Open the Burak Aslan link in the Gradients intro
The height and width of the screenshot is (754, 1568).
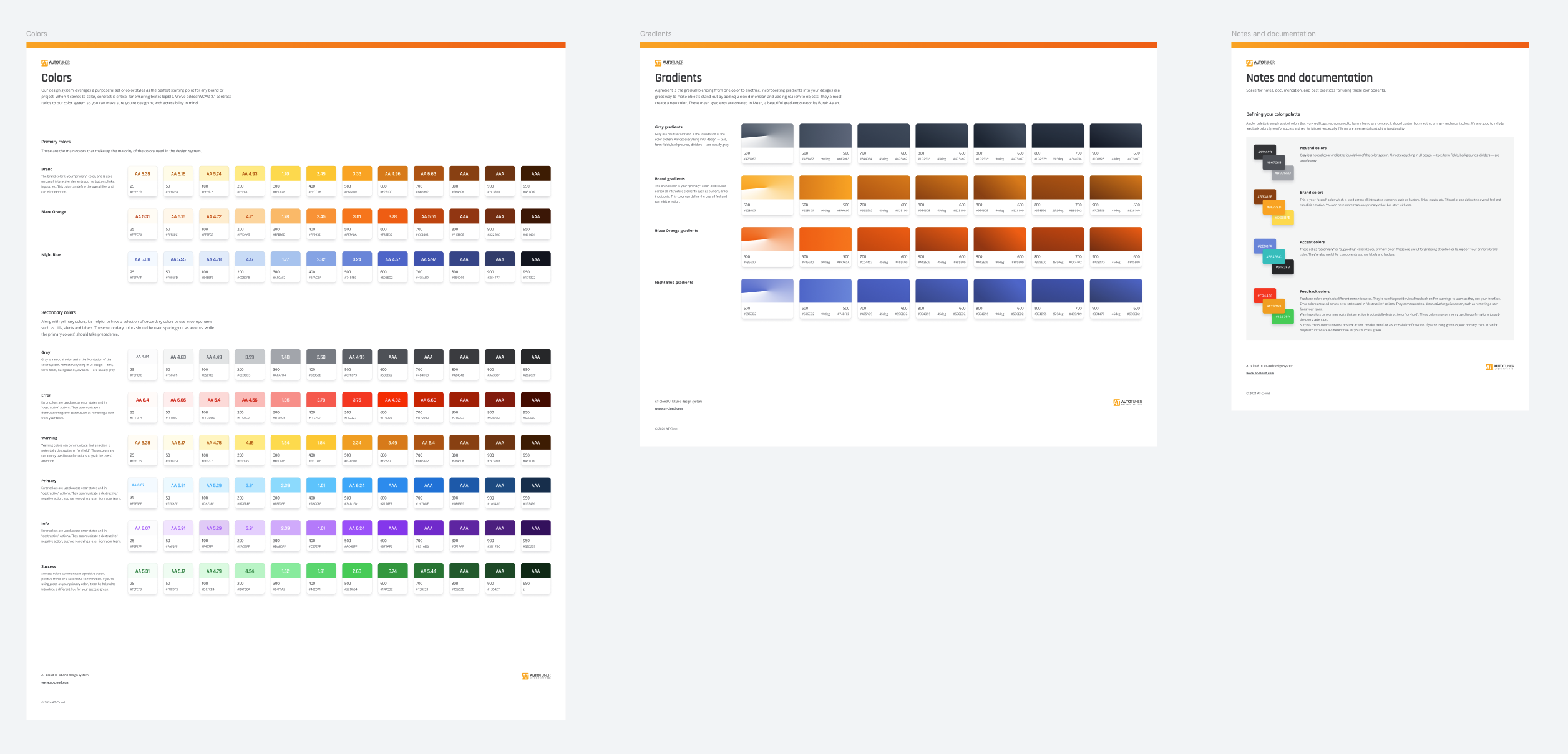(x=828, y=103)
